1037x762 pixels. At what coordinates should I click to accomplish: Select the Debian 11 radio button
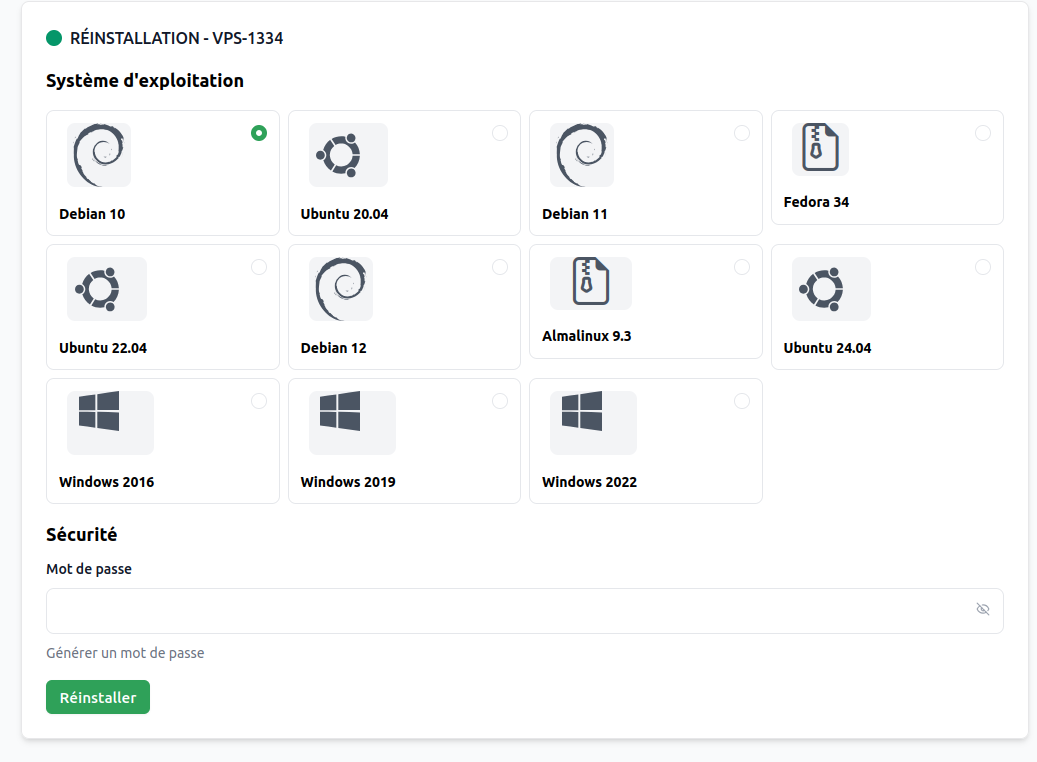[742, 133]
